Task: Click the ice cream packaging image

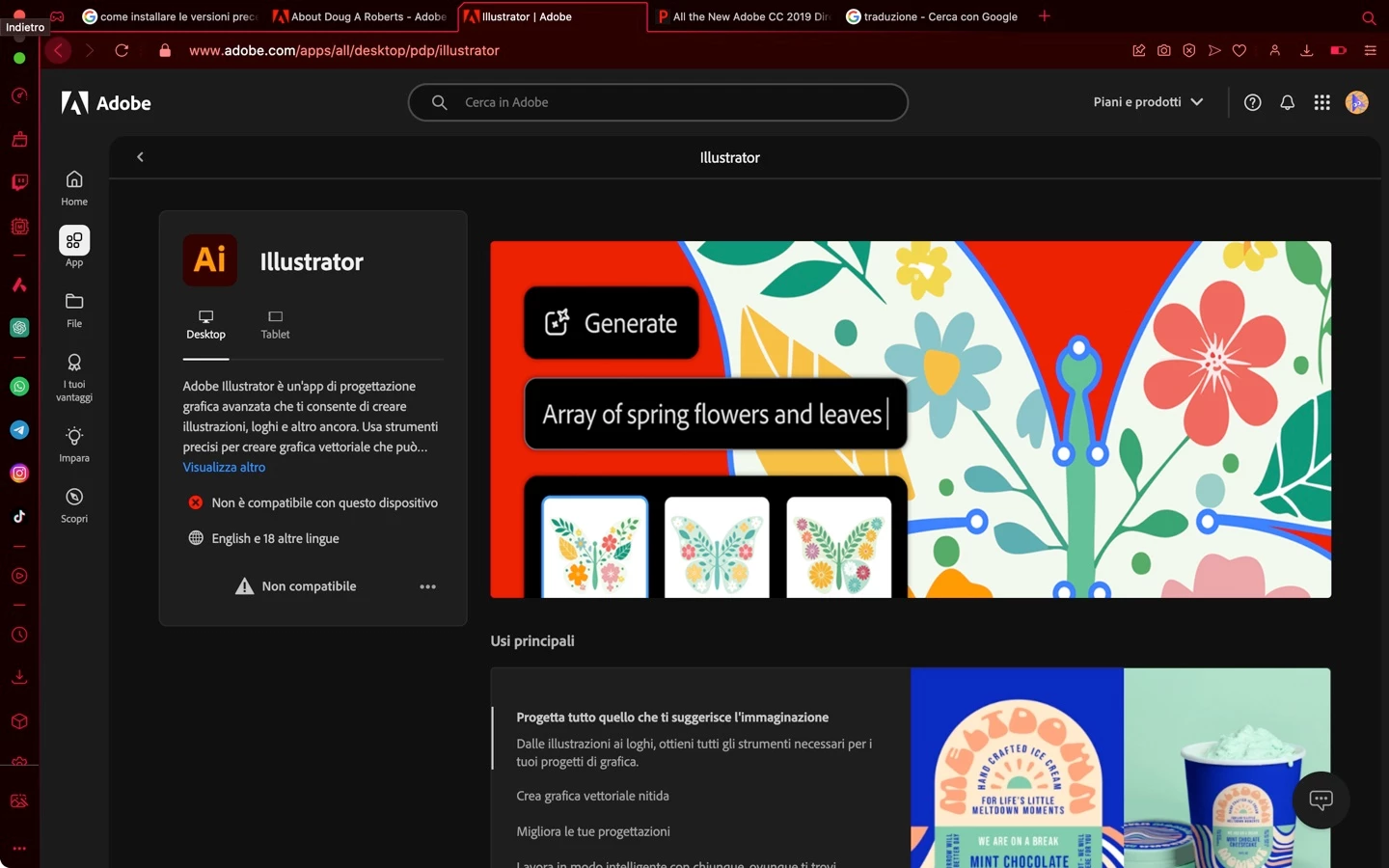Action: click(x=1120, y=768)
